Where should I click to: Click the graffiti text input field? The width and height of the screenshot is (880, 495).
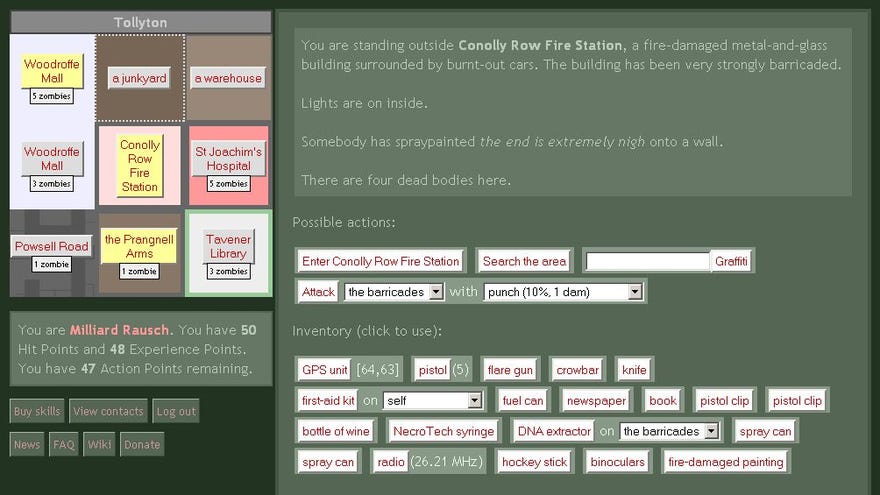647,262
